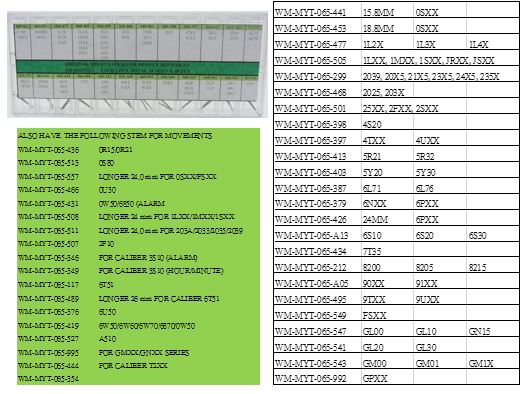Click the 7T35 cell
525x394 pixels.
387,249
